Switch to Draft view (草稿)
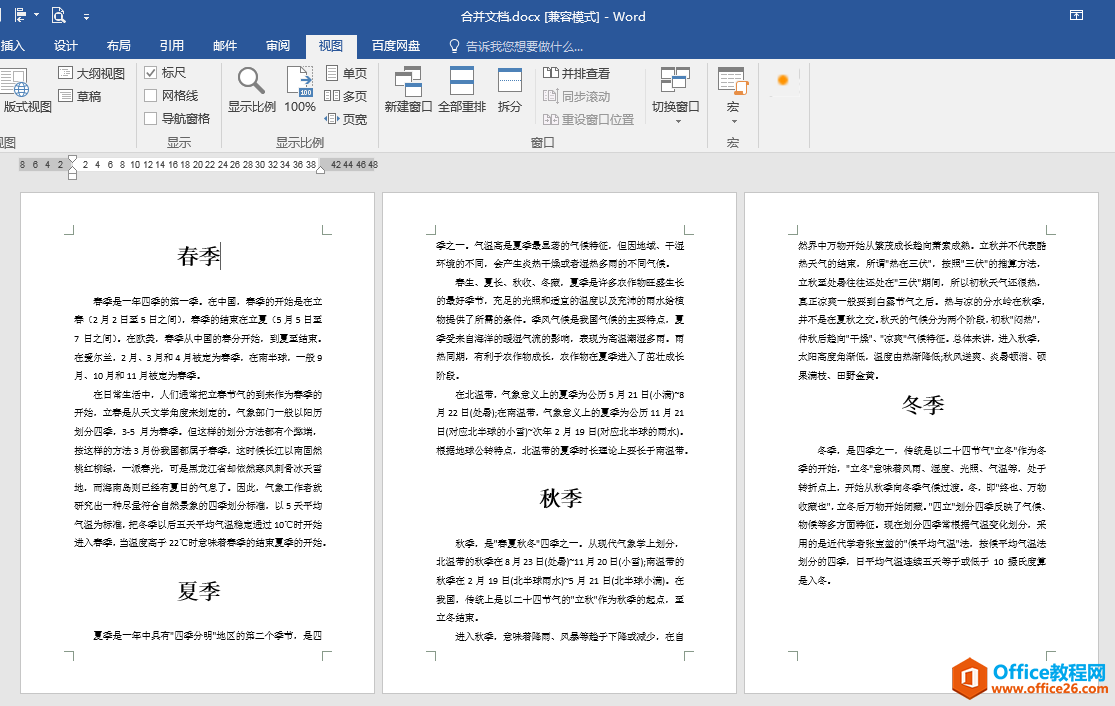Image resolution: width=1115 pixels, height=706 pixels. pos(80,96)
